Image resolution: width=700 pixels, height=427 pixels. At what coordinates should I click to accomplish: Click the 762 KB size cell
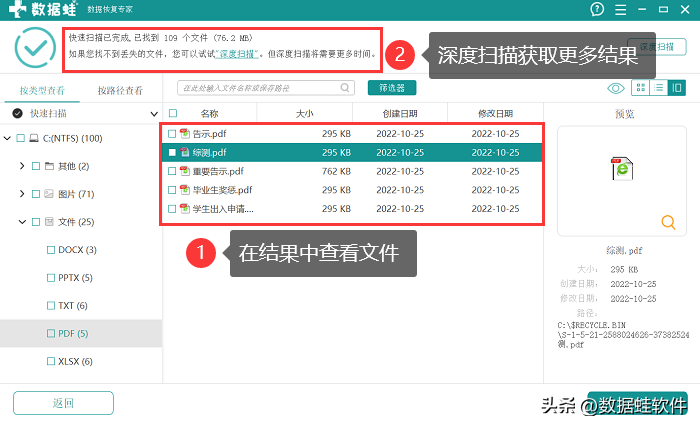(x=336, y=171)
